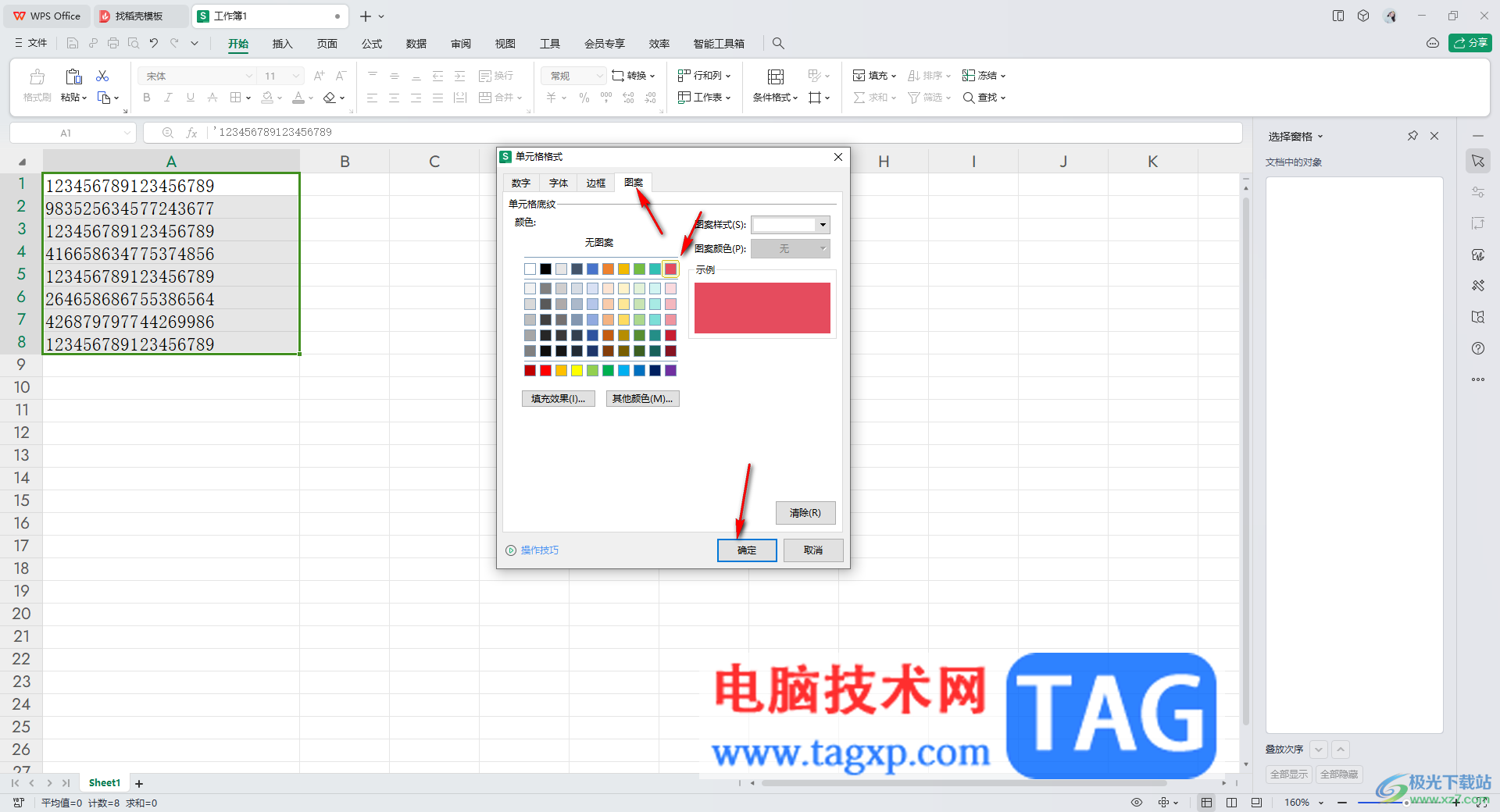
Task: Open the number format dropdown
Action: pos(599,76)
